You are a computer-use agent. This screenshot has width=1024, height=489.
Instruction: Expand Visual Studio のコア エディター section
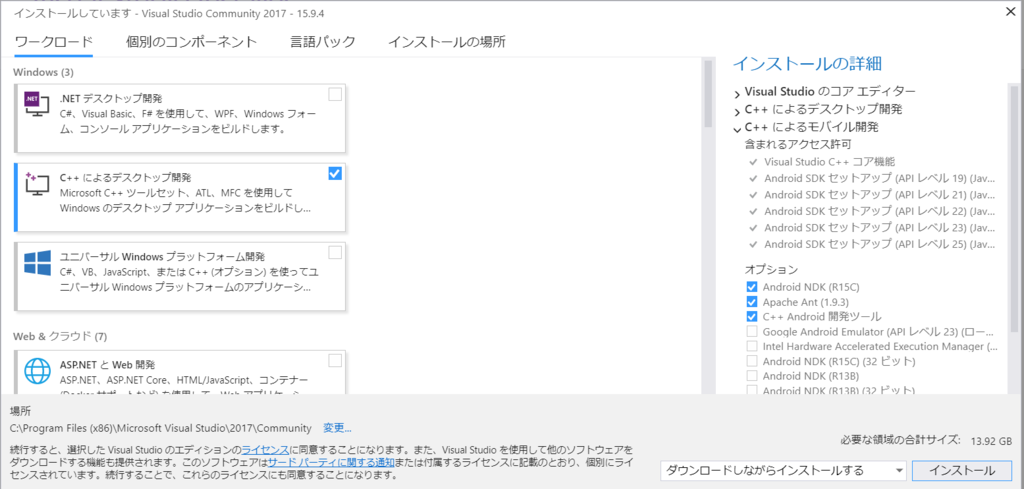(737, 93)
